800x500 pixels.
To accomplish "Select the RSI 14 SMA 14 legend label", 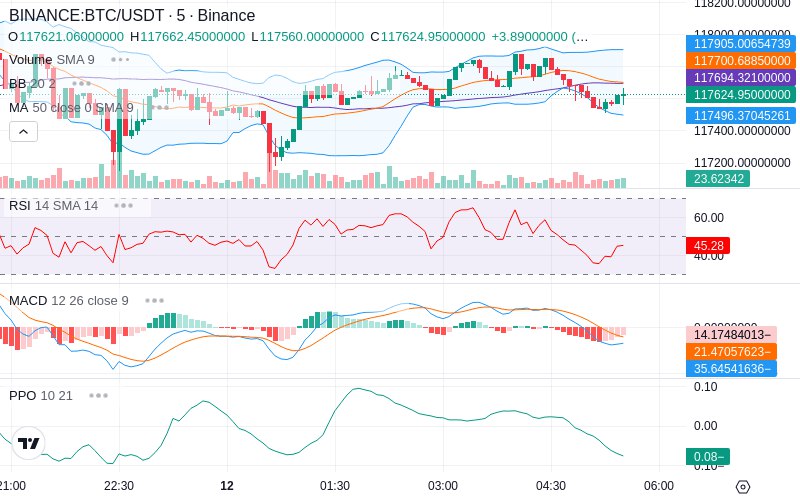I will (x=54, y=206).
